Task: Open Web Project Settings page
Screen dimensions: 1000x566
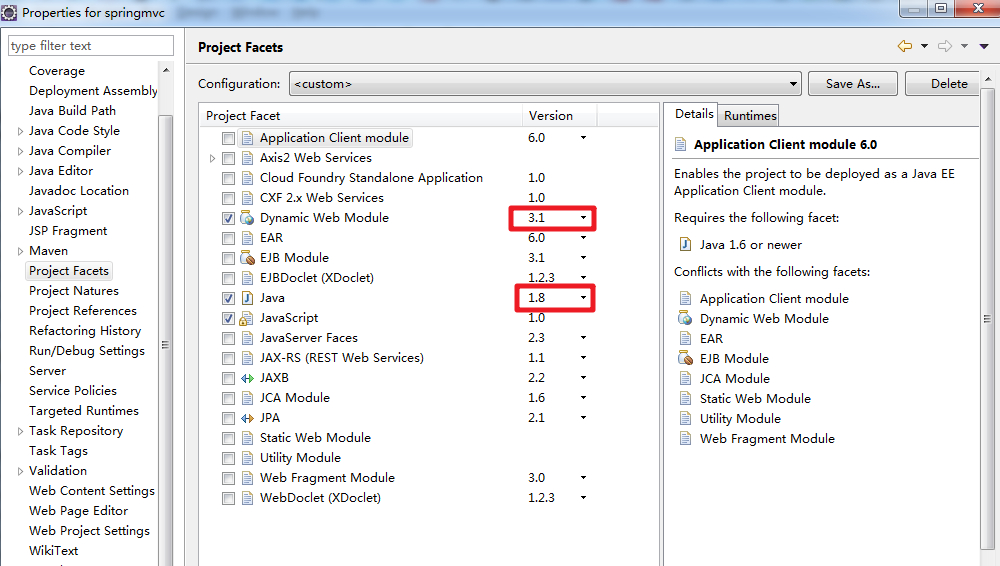Action: (89, 531)
